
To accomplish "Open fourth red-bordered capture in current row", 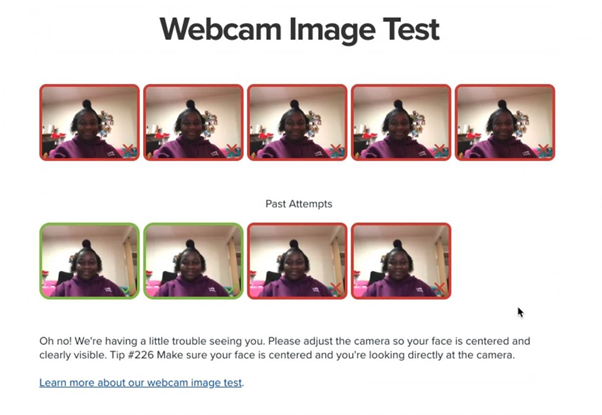I will pos(401,122).
